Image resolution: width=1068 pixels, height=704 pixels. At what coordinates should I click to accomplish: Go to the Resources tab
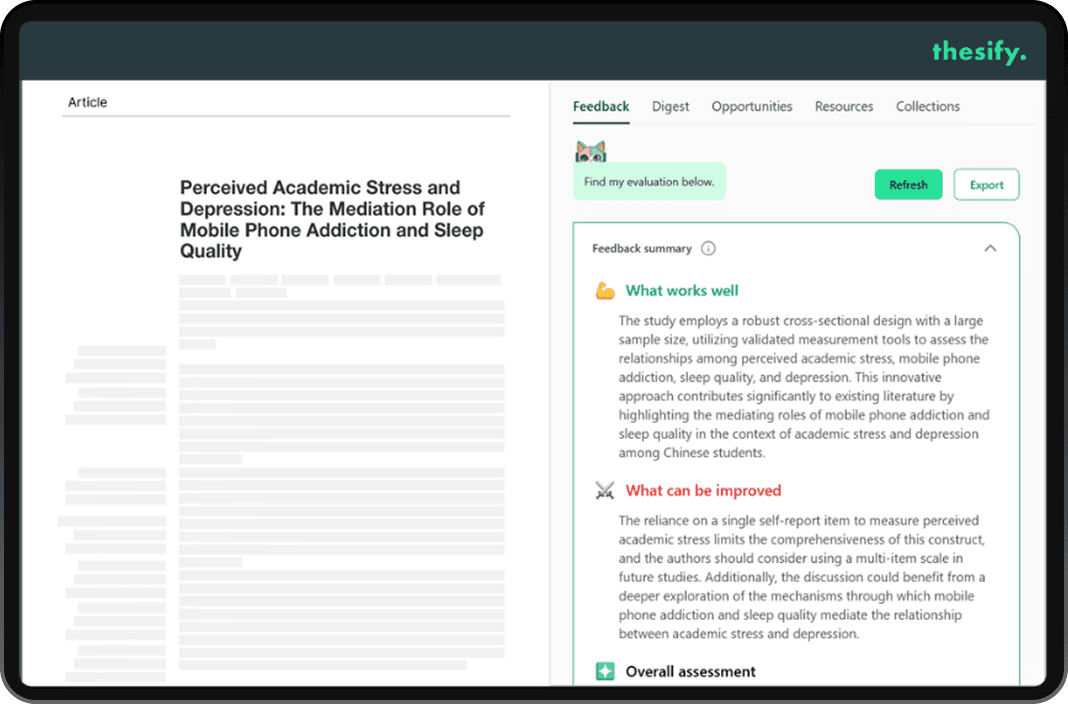point(844,107)
